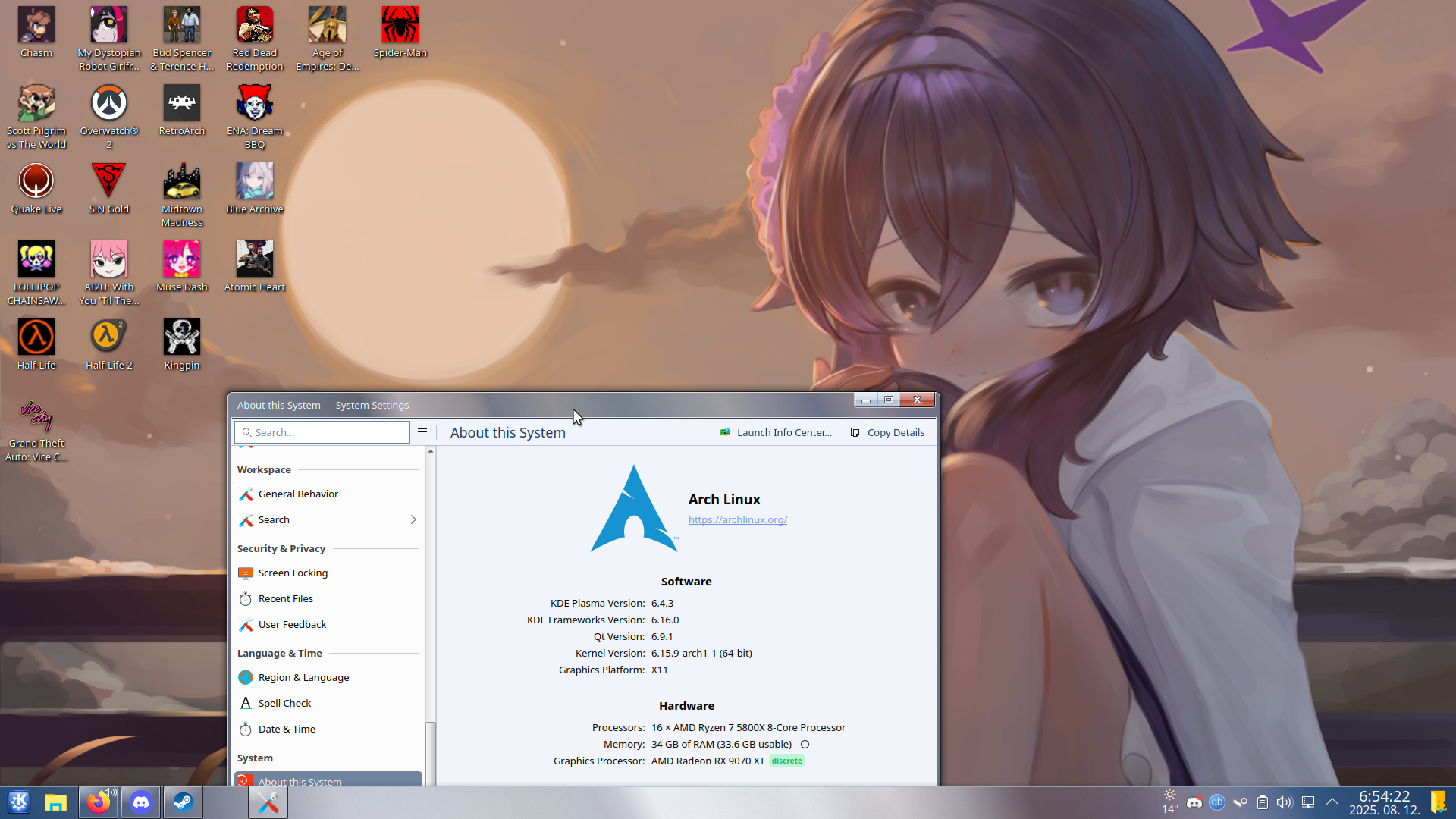The image size is (1456, 819).
Task: Select Red Dead Redemption desktop icon
Action: click(255, 39)
